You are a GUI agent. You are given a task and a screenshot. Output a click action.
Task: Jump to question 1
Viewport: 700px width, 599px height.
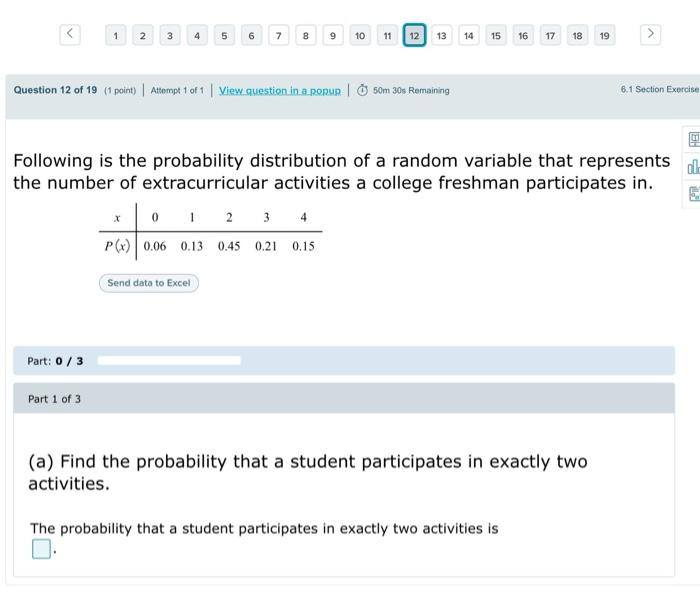click(x=116, y=36)
